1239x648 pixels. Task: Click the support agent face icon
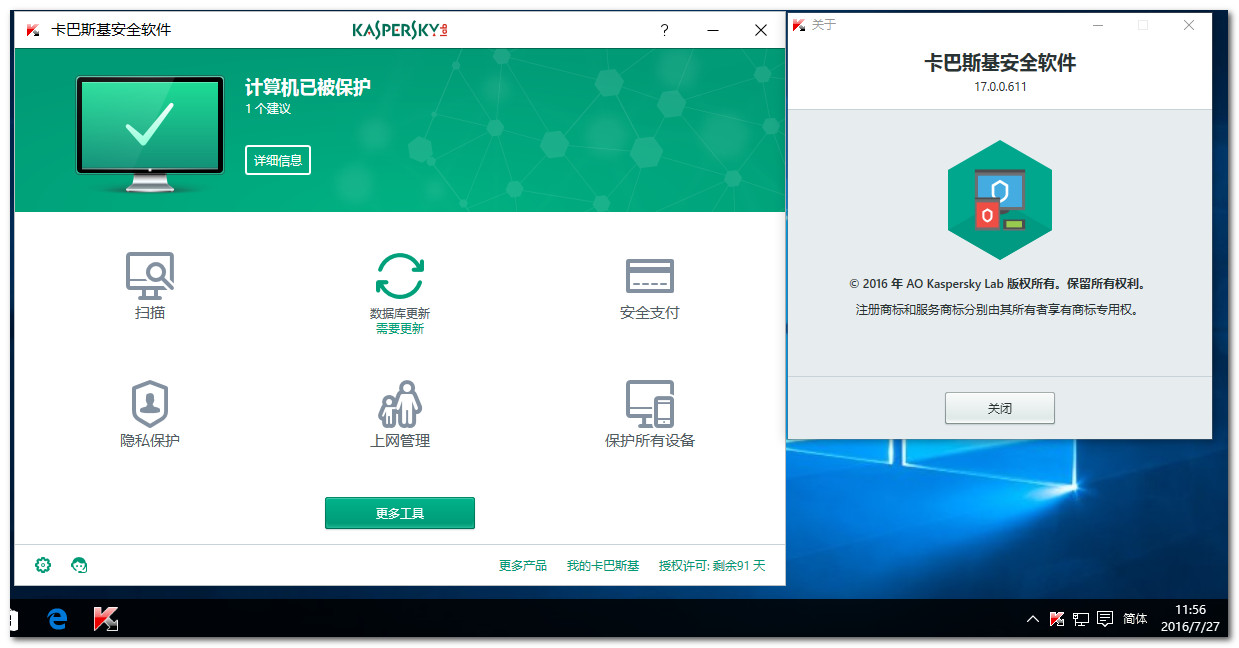pyautogui.click(x=80, y=565)
